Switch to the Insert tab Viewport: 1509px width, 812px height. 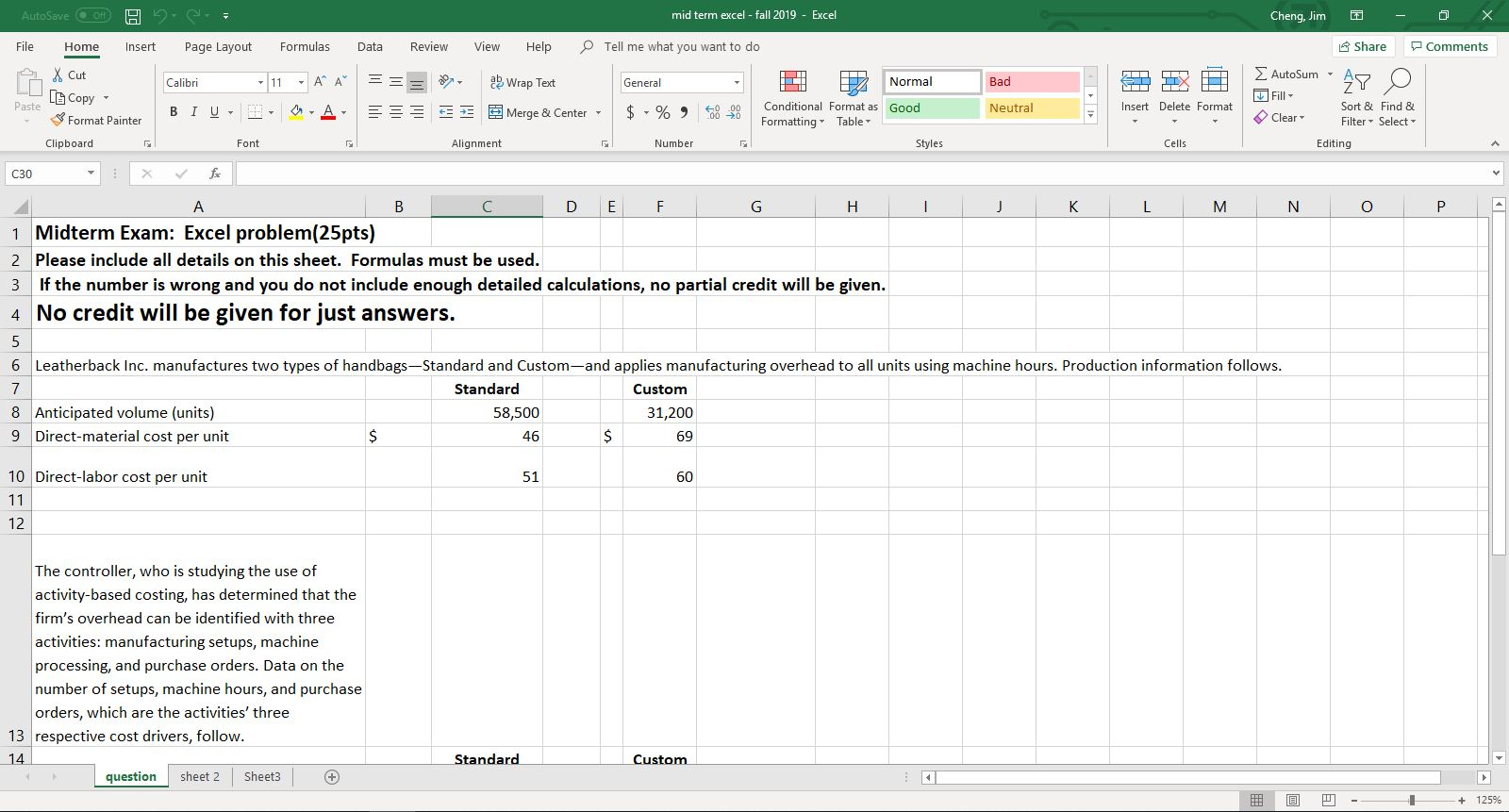click(141, 46)
